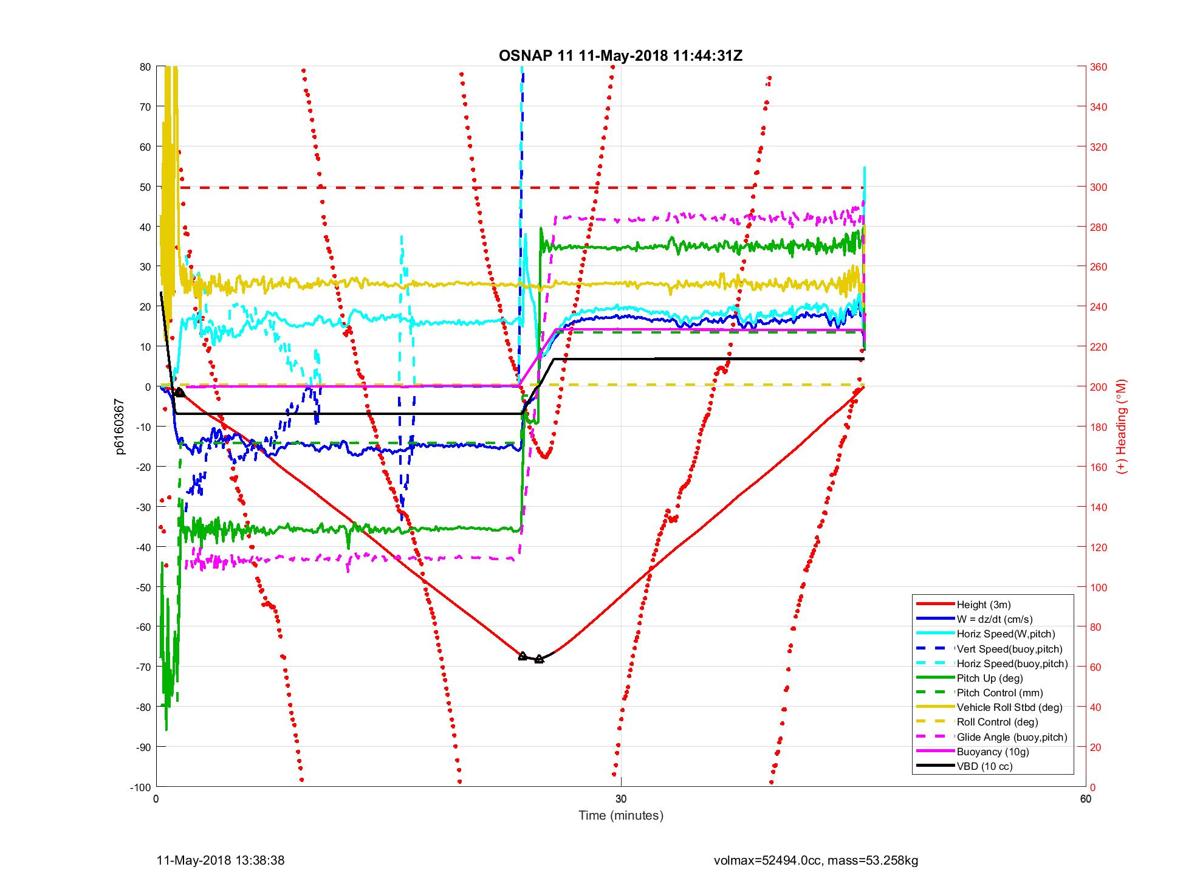Image resolution: width=1200 pixels, height=885 pixels.
Task: Click "Horiz Speed(W,pitch)" in the legend
Action: (x=1006, y=633)
